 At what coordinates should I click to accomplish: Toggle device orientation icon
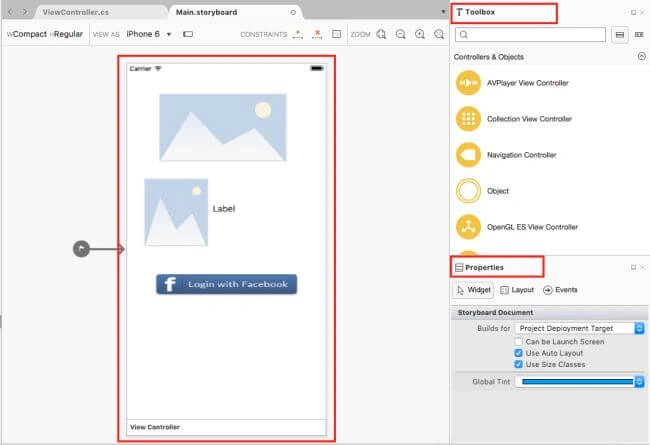coord(188,34)
